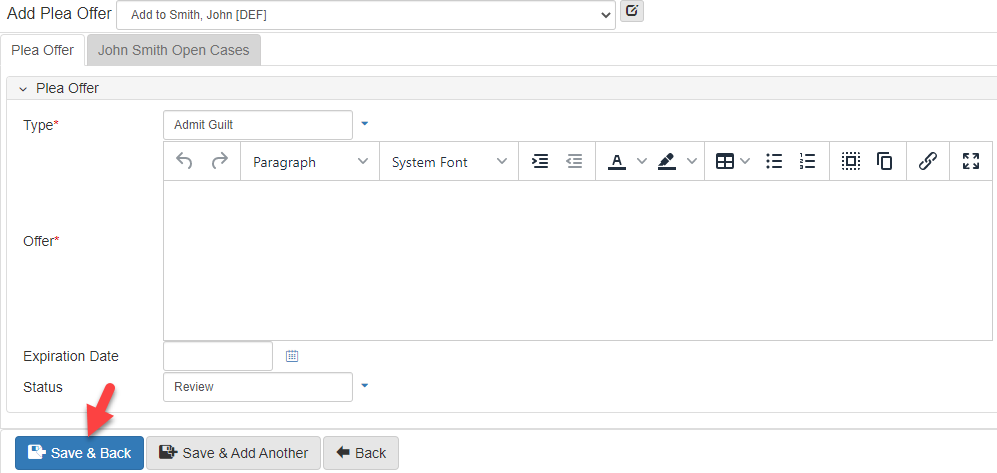997x473 pixels.
Task: Insert a bulleted list
Action: 774,161
